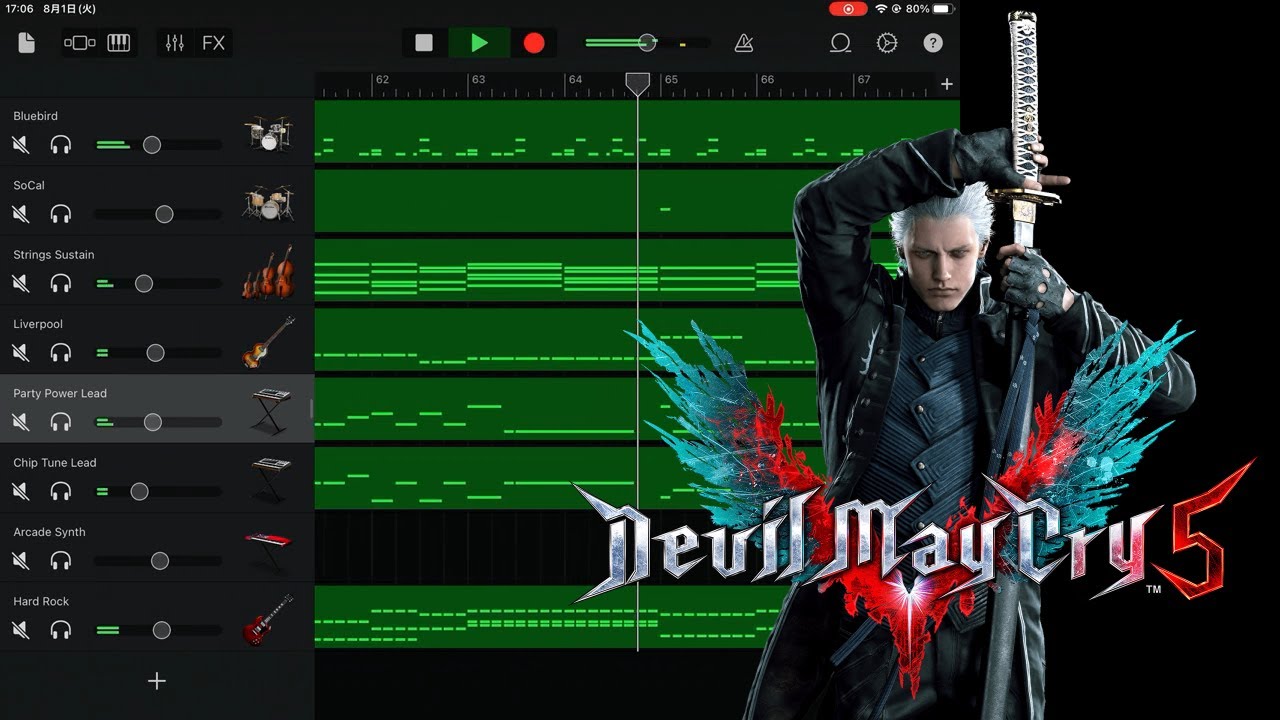
Task: Mute the Chip Tune Lead track
Action: [x=21, y=492]
